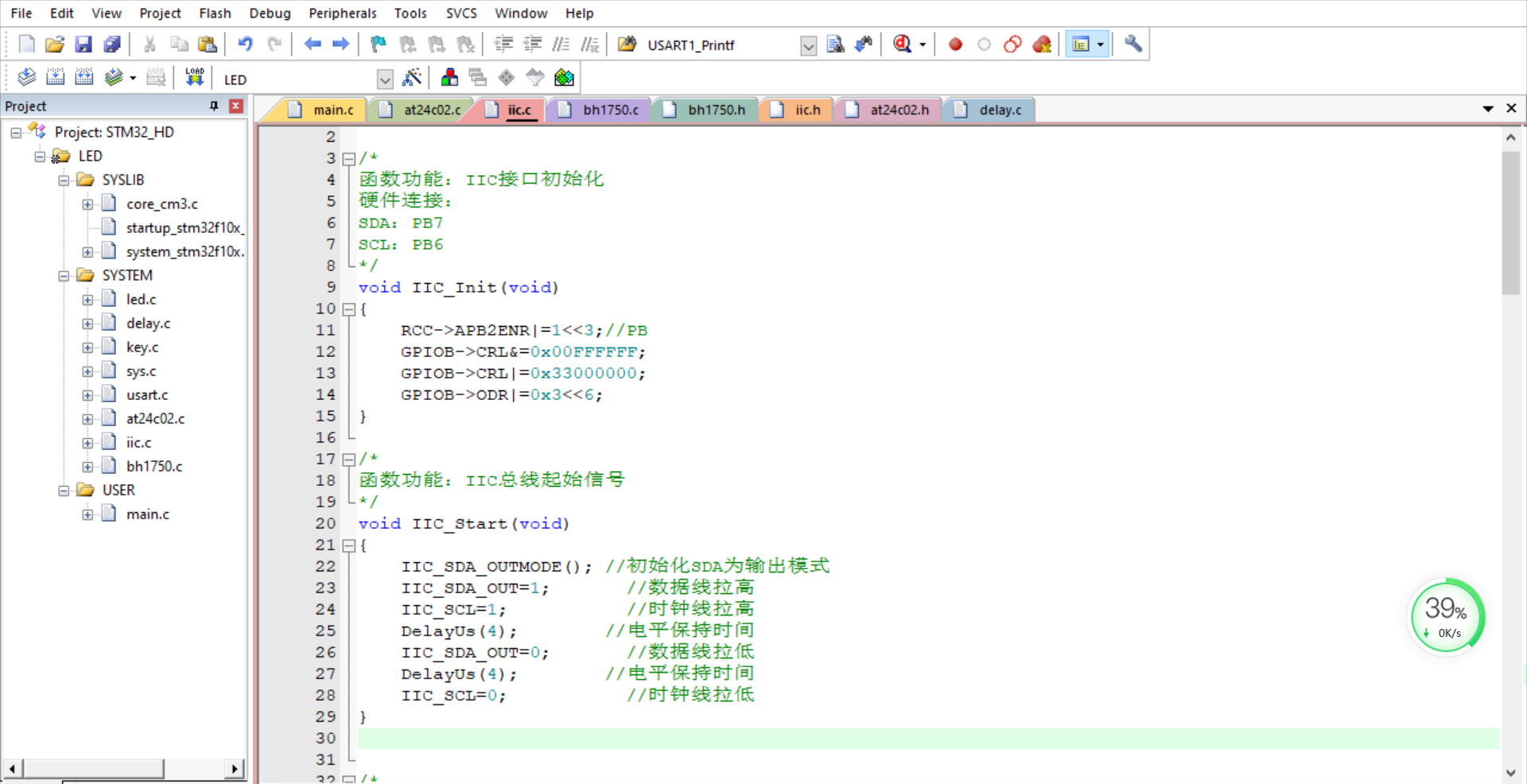This screenshot has height=784, width=1527.
Task: Open the Debug menu
Action: click(x=270, y=13)
